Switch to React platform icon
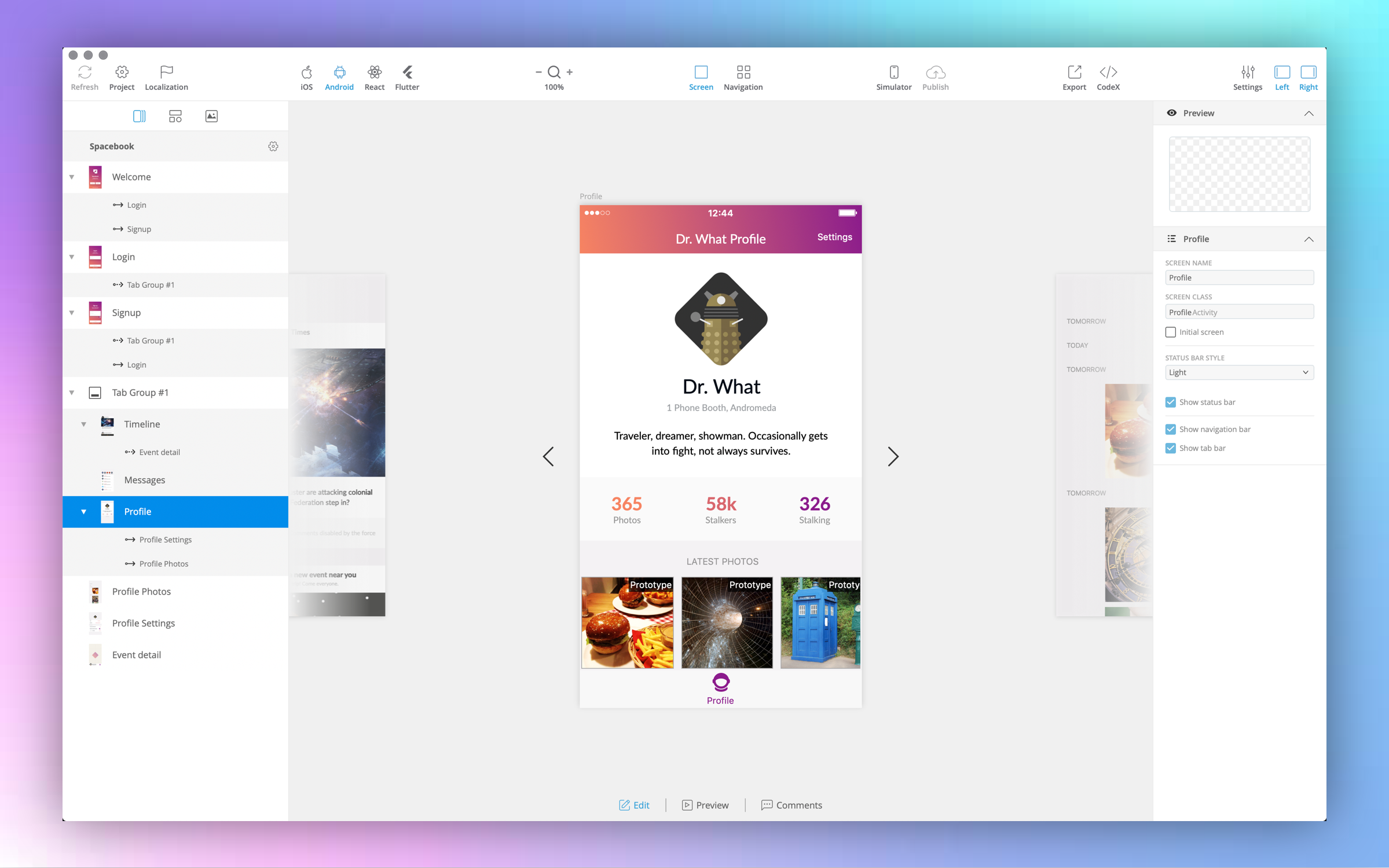 pyautogui.click(x=374, y=72)
